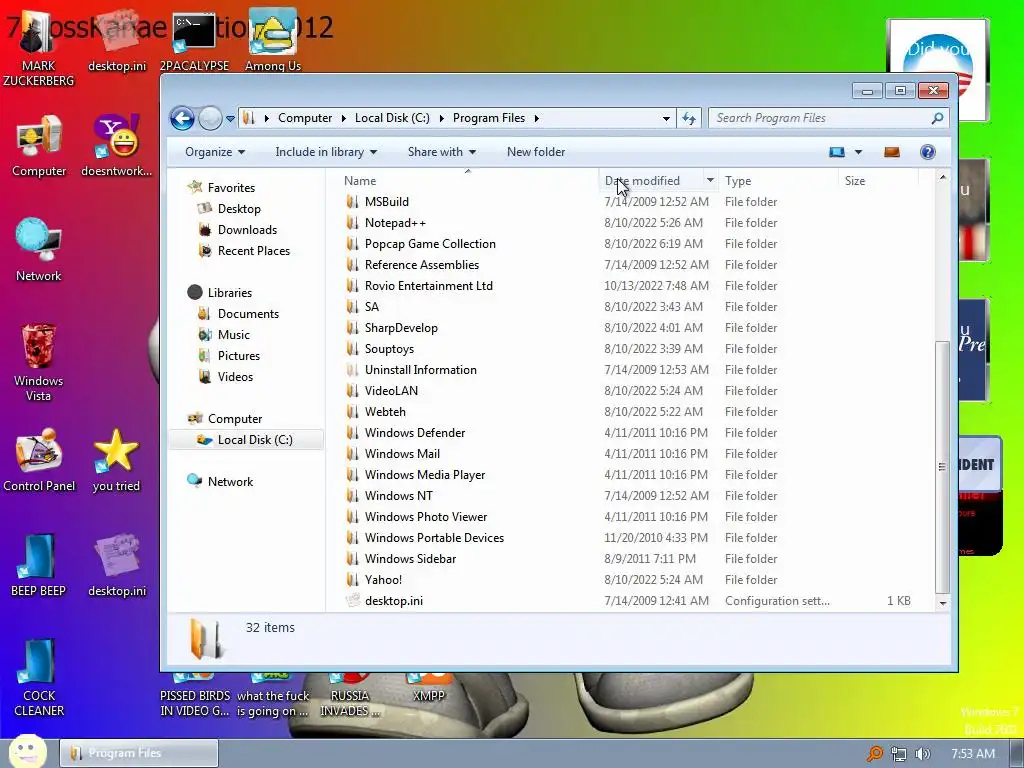The image size is (1024, 768).
Task: Click scrollbar down arrow in file list
Action: (x=942, y=603)
